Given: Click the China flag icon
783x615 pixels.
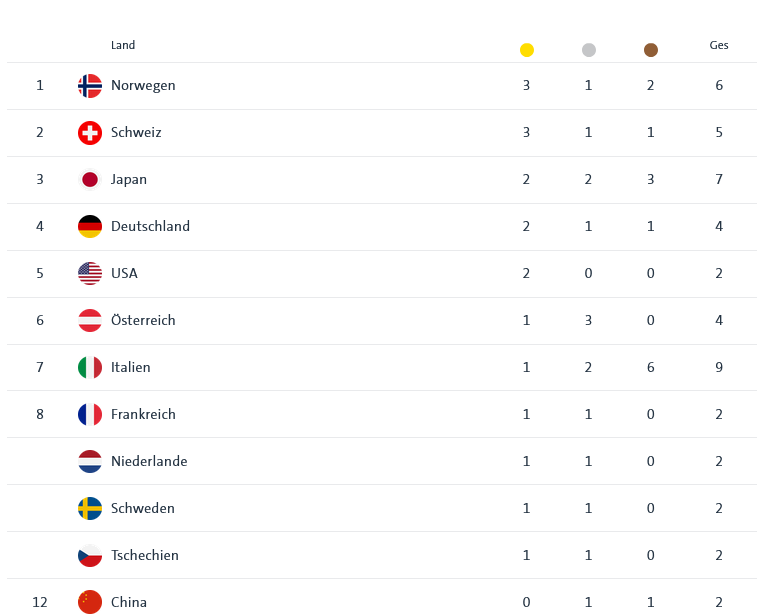Looking at the screenshot, I should (90, 602).
